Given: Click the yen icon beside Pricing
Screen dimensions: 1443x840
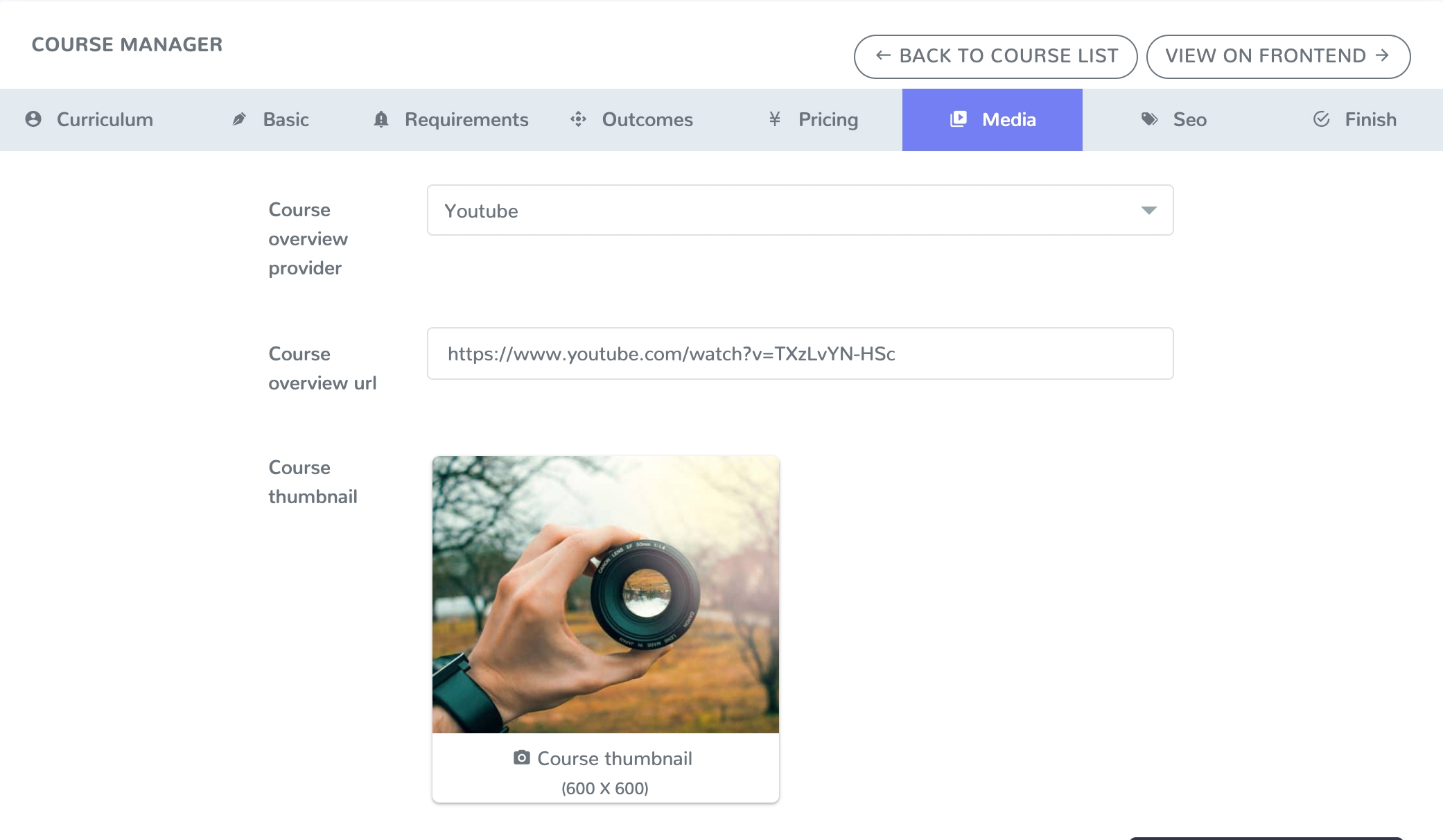Looking at the screenshot, I should click(775, 119).
